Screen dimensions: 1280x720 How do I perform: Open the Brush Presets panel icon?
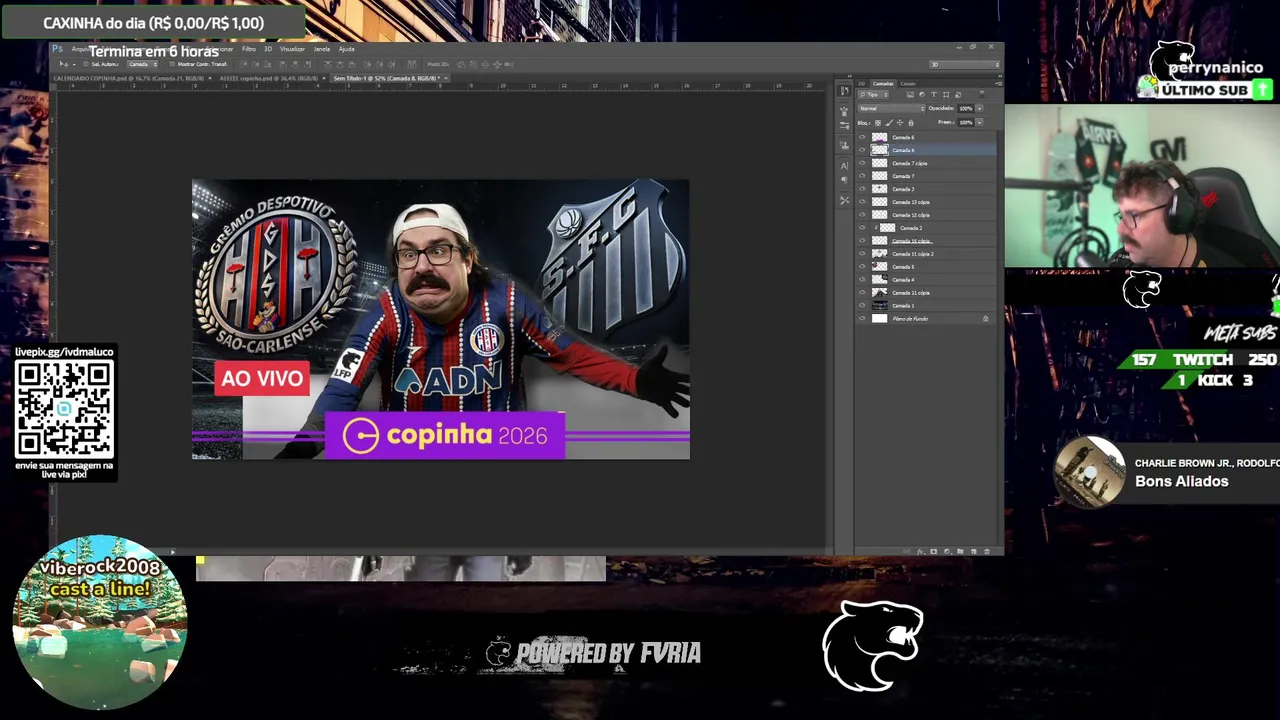(845, 125)
